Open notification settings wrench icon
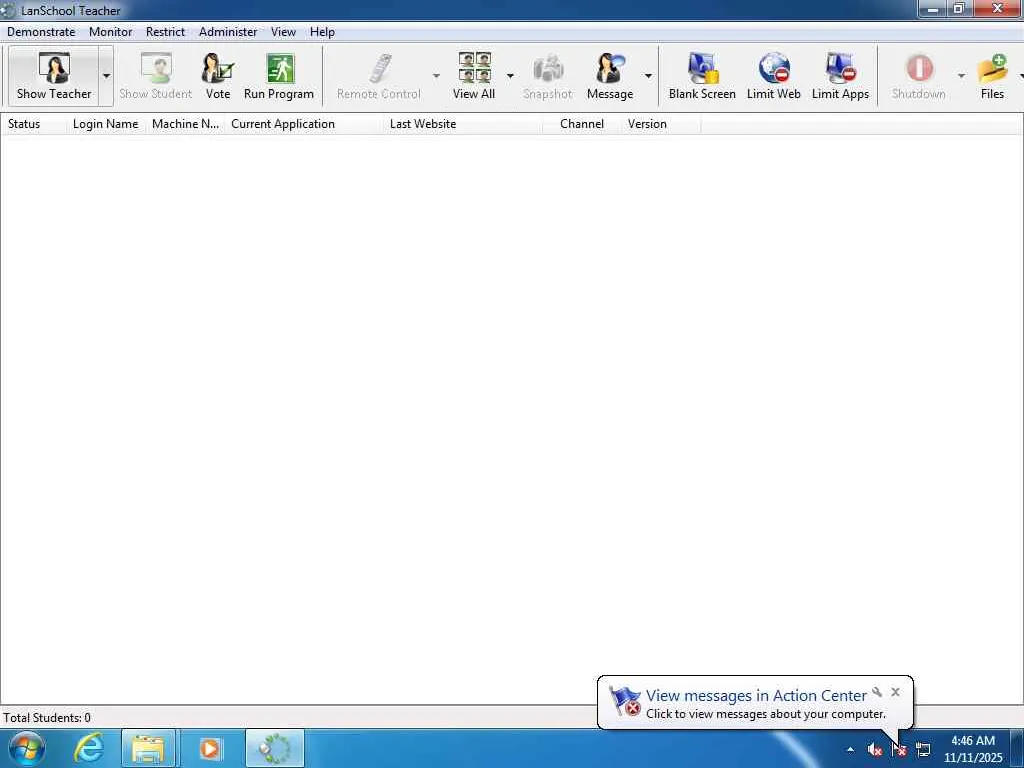The height and width of the screenshot is (768, 1024). [x=877, y=692]
